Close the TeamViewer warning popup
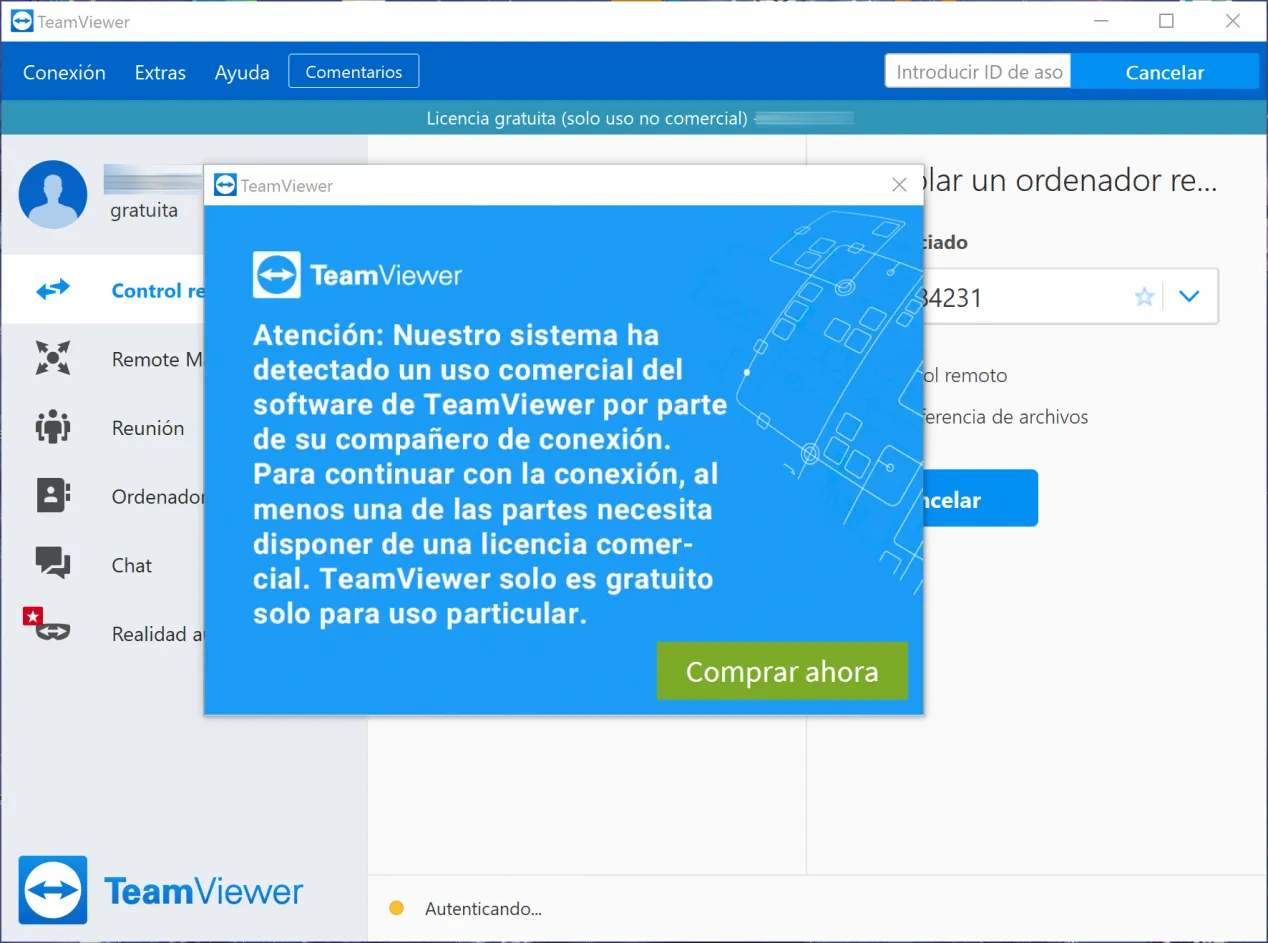Image resolution: width=1268 pixels, height=943 pixels. (x=899, y=185)
